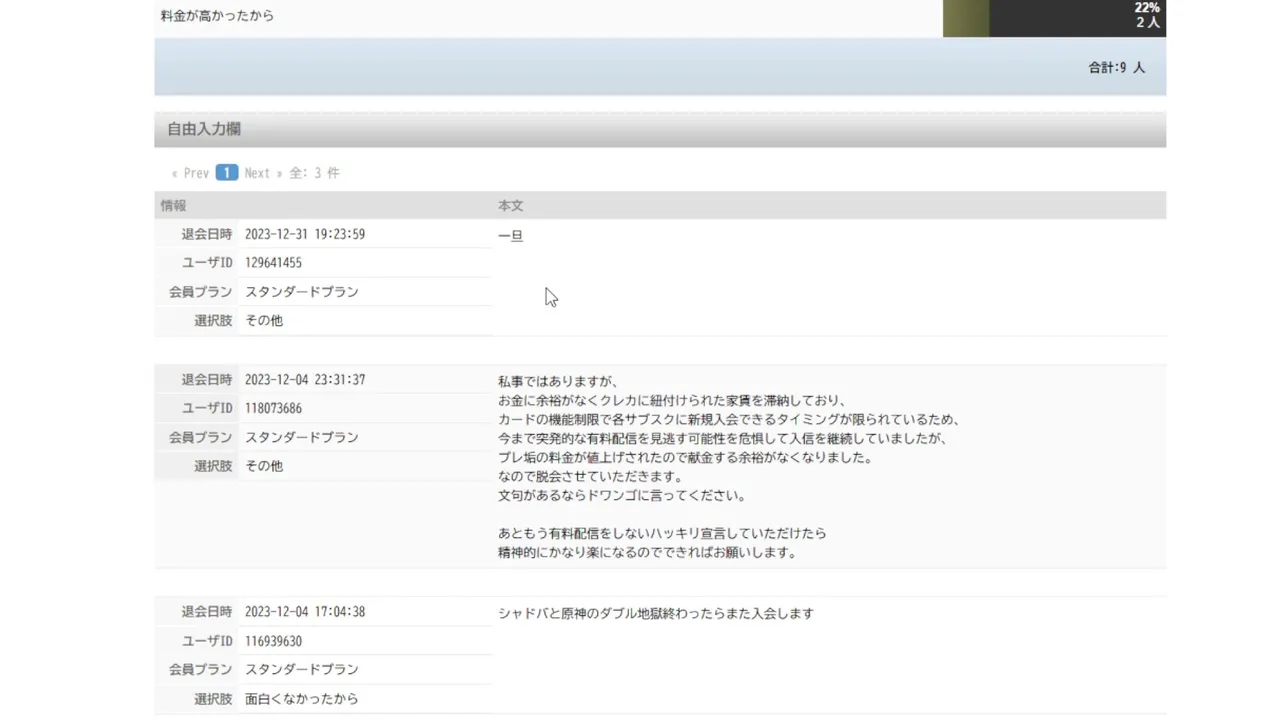Click the 自由入力欄 section header
This screenshot has height=720, width=1280.
pyautogui.click(x=660, y=129)
